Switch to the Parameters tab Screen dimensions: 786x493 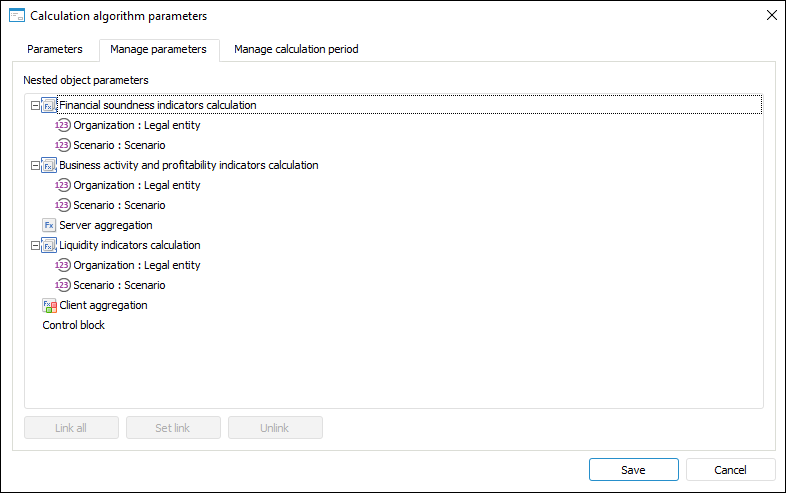click(x=55, y=49)
